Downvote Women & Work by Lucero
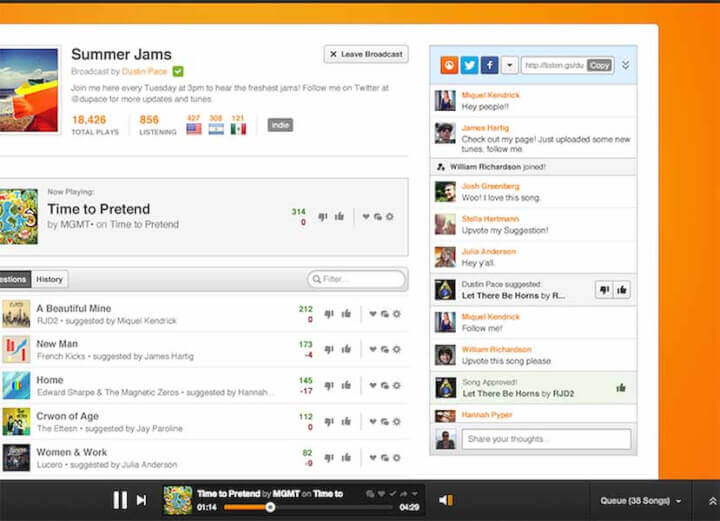720x521 pixels. [x=329, y=458]
